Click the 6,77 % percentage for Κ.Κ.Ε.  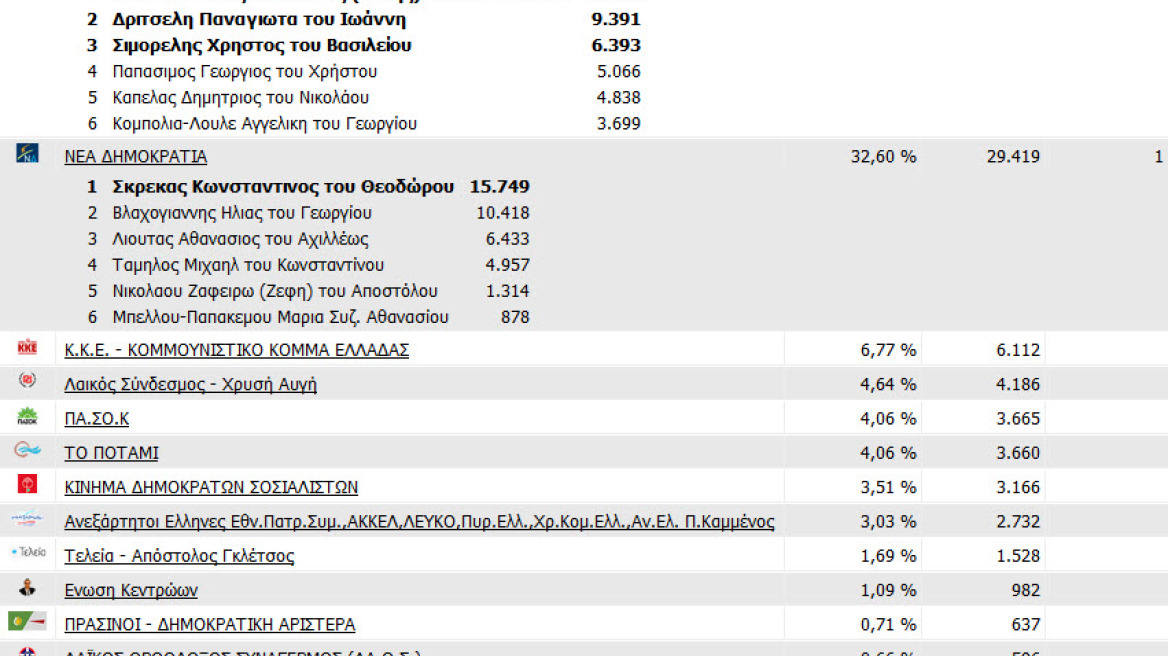click(888, 350)
